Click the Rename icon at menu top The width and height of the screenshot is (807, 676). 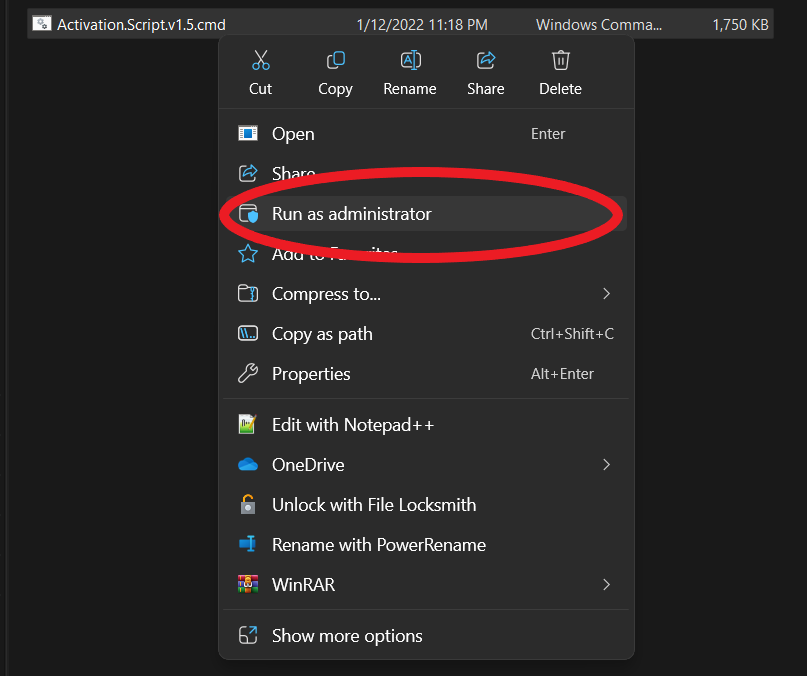pos(410,61)
